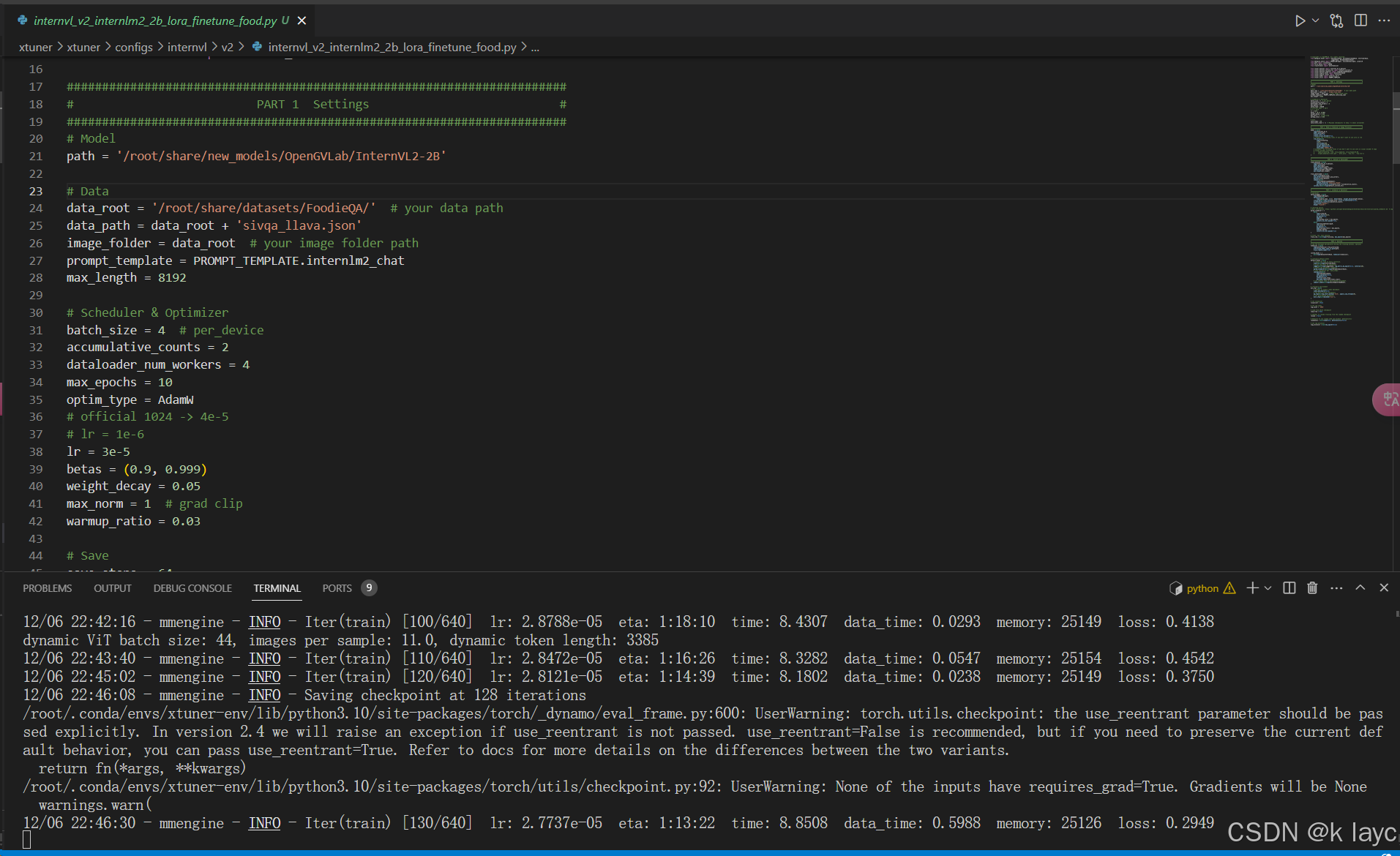
Task: Click the terminal warning triangle icon
Action: pyautogui.click(x=1229, y=588)
